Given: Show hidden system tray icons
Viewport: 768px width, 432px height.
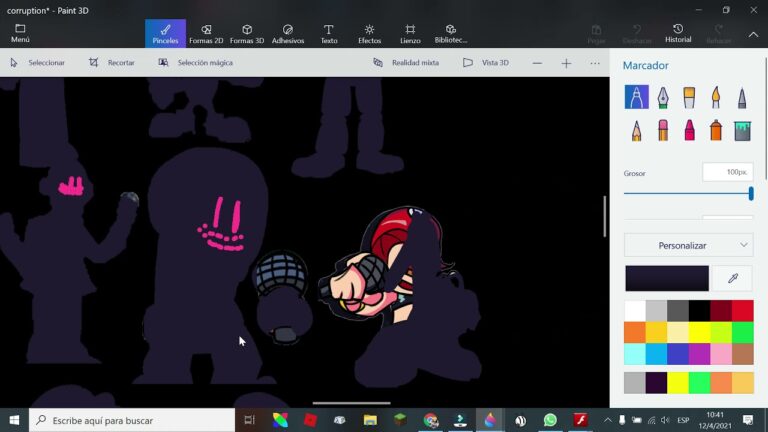Looking at the screenshot, I should tap(607, 420).
